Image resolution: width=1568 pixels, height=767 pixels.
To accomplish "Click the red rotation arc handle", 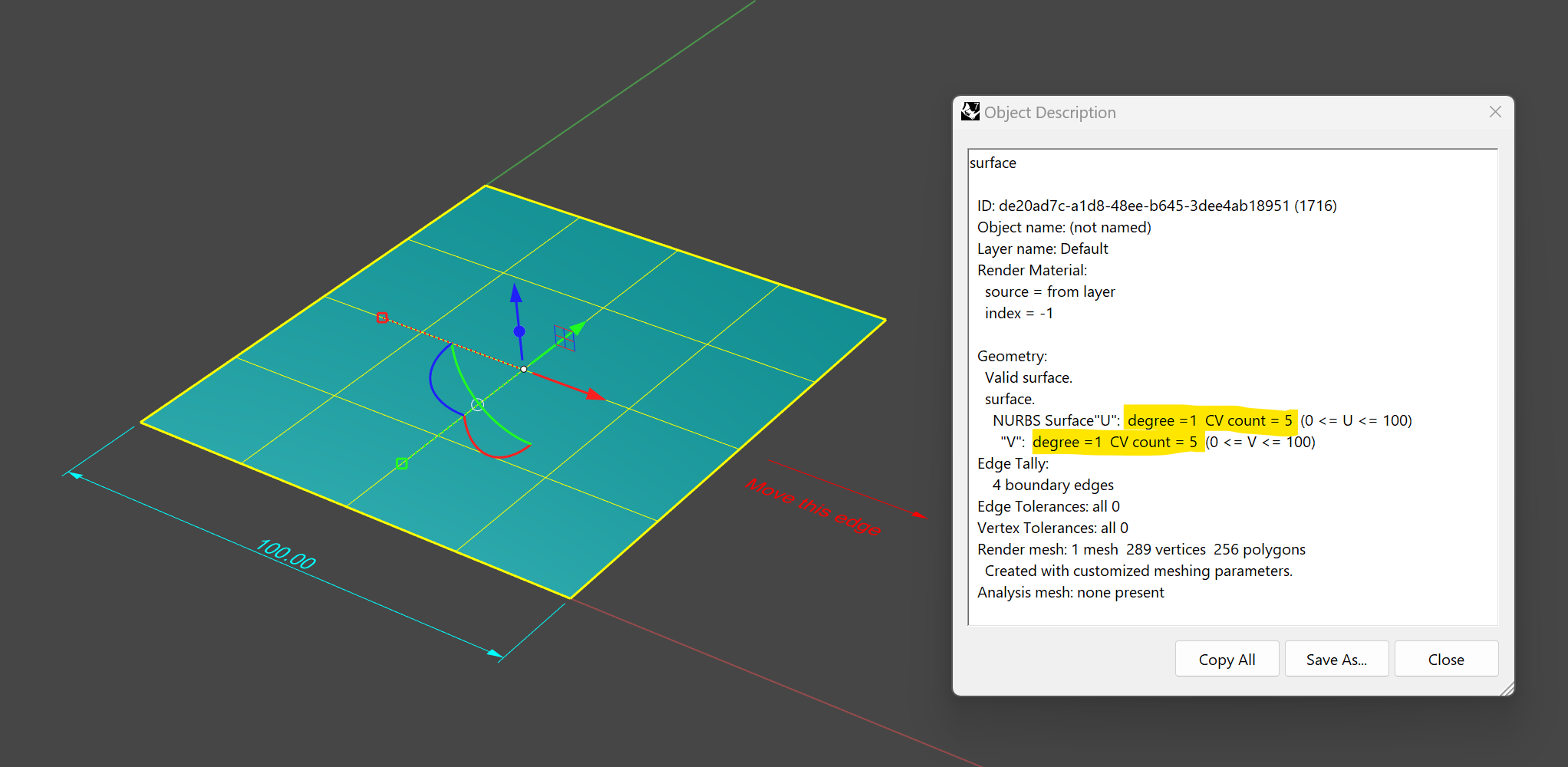I will pyautogui.click(x=495, y=456).
